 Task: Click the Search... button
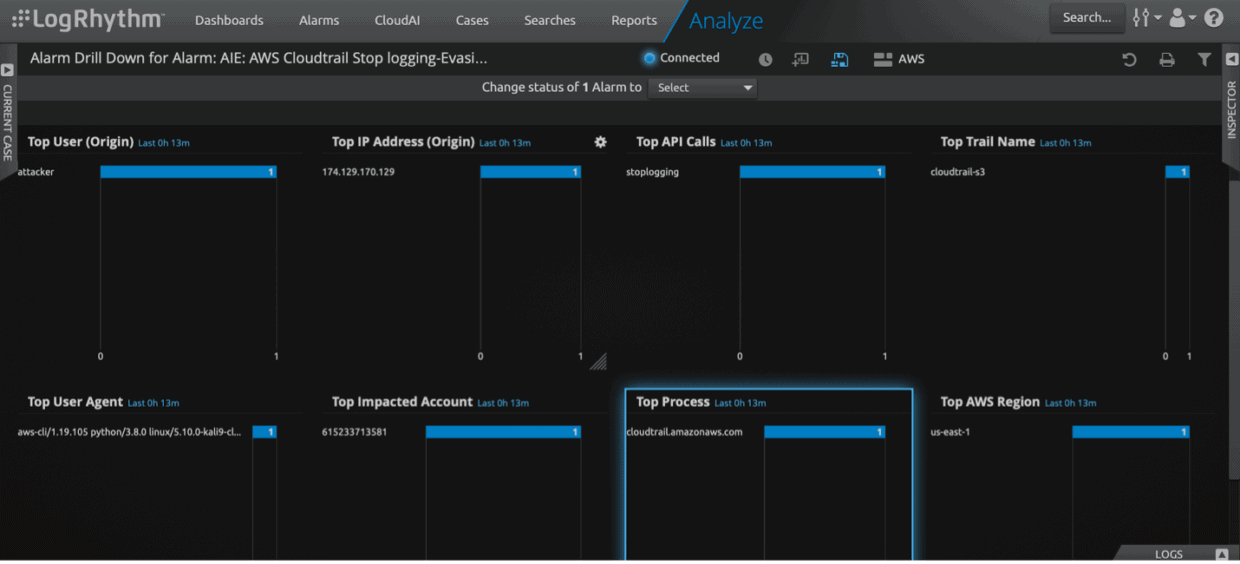click(x=1087, y=17)
